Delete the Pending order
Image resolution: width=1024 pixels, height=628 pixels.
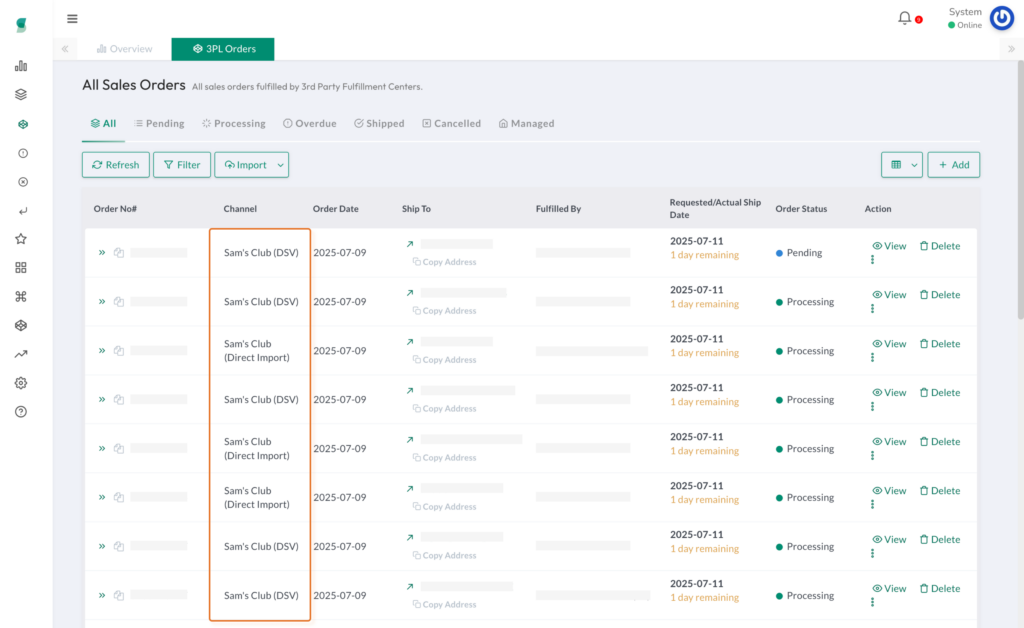click(940, 246)
